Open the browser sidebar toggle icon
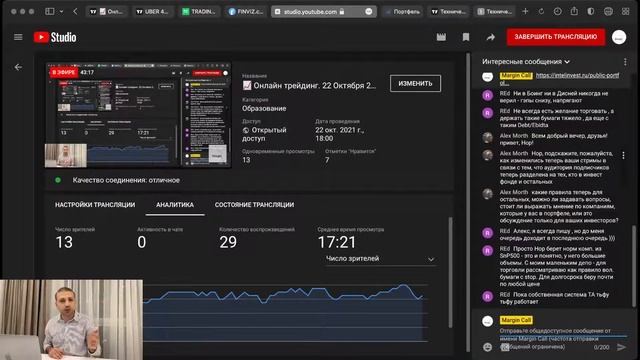 click(x=50, y=11)
